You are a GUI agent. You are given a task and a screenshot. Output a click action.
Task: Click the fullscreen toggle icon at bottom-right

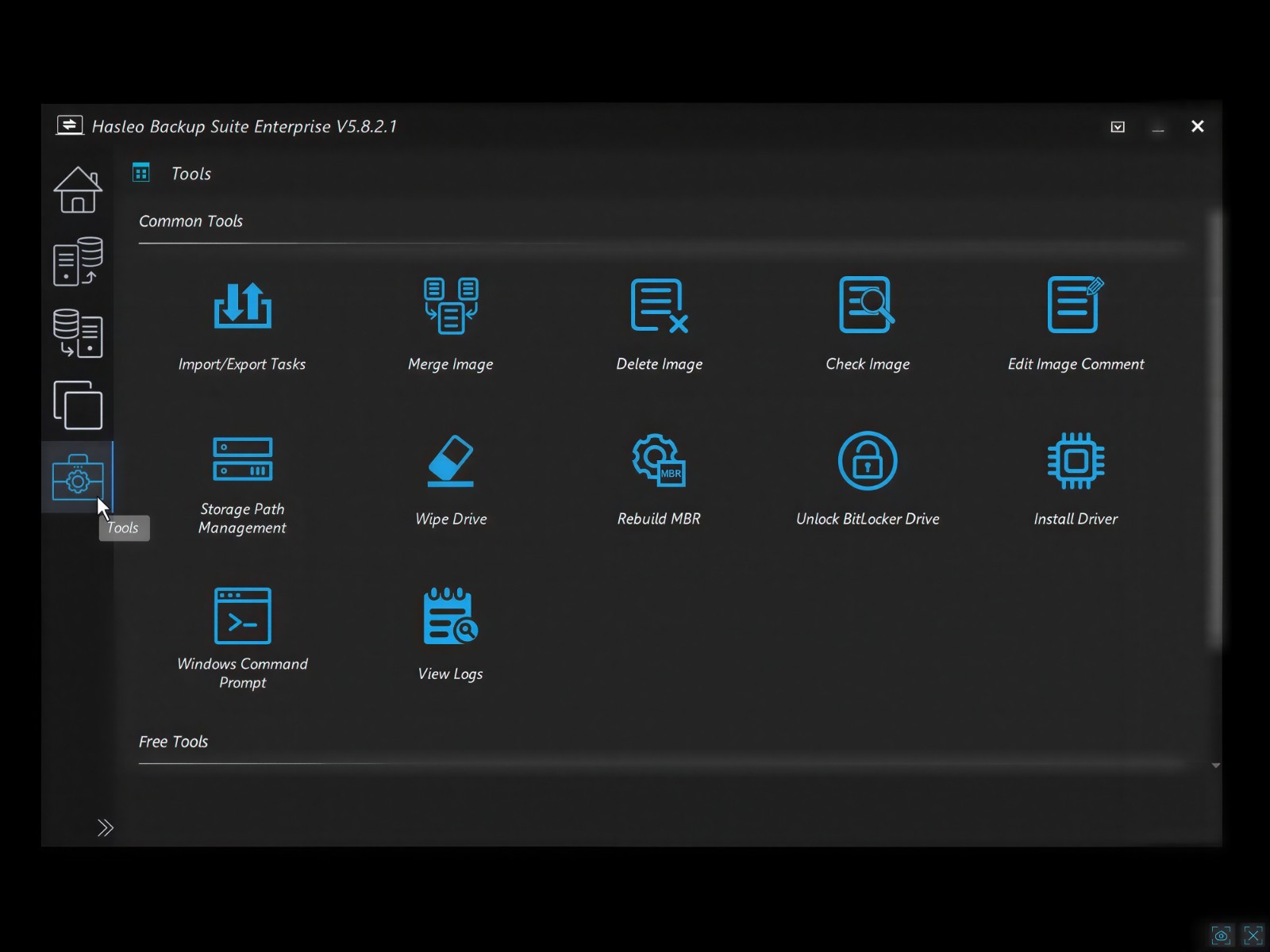click(1253, 935)
